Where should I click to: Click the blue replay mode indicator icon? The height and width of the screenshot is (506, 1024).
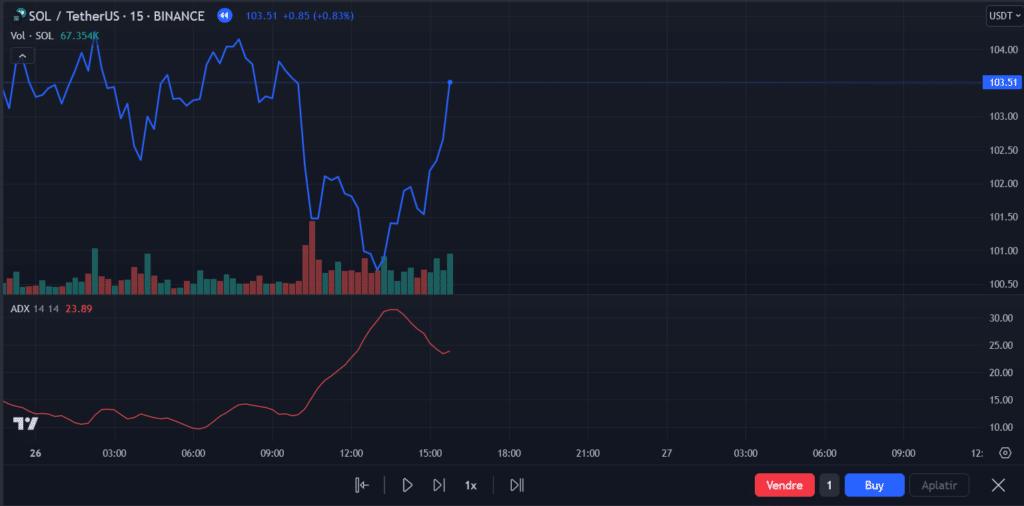pos(225,15)
